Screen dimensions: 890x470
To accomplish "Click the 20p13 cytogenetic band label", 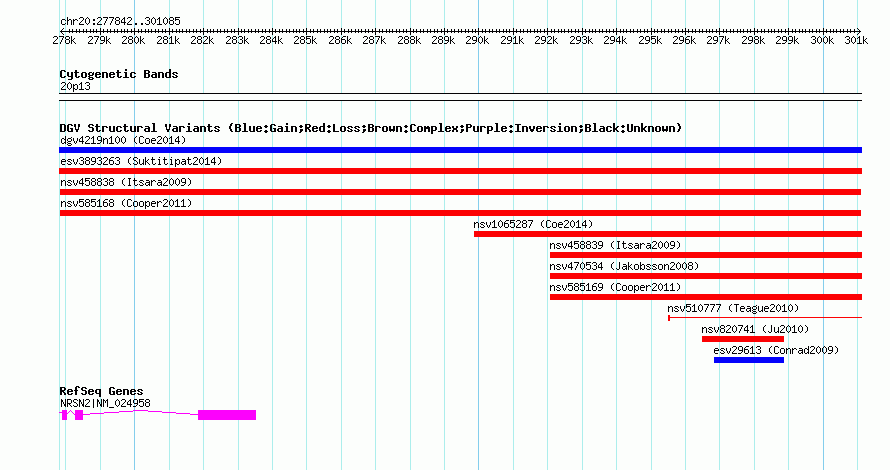I will (x=75, y=86).
